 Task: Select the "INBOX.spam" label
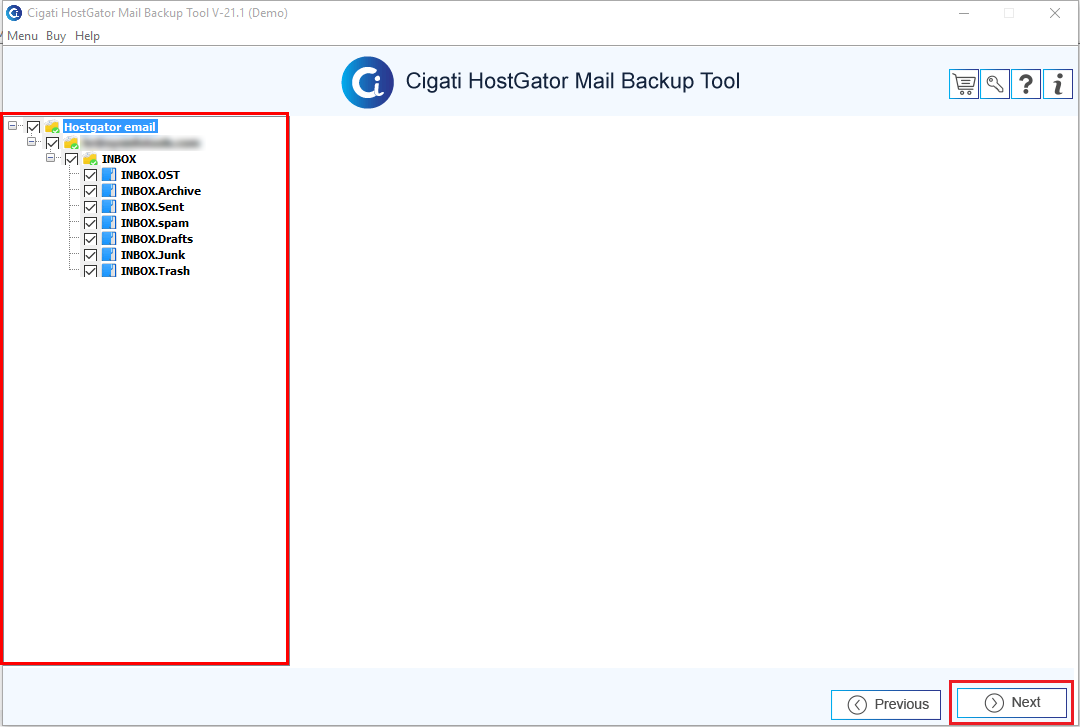[155, 223]
